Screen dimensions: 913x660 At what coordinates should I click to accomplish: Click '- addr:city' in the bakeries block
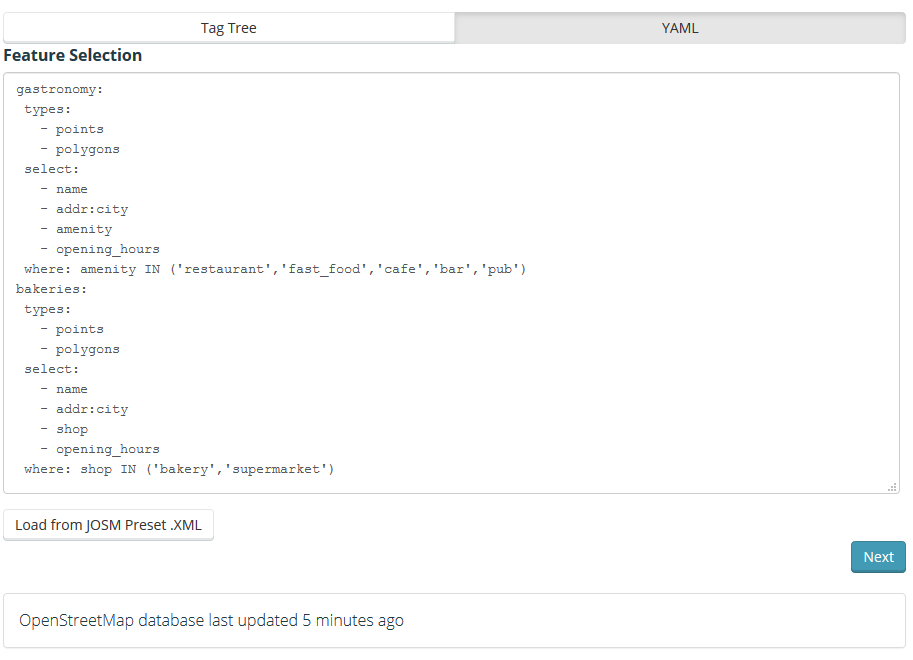pyautogui.click(x=85, y=409)
